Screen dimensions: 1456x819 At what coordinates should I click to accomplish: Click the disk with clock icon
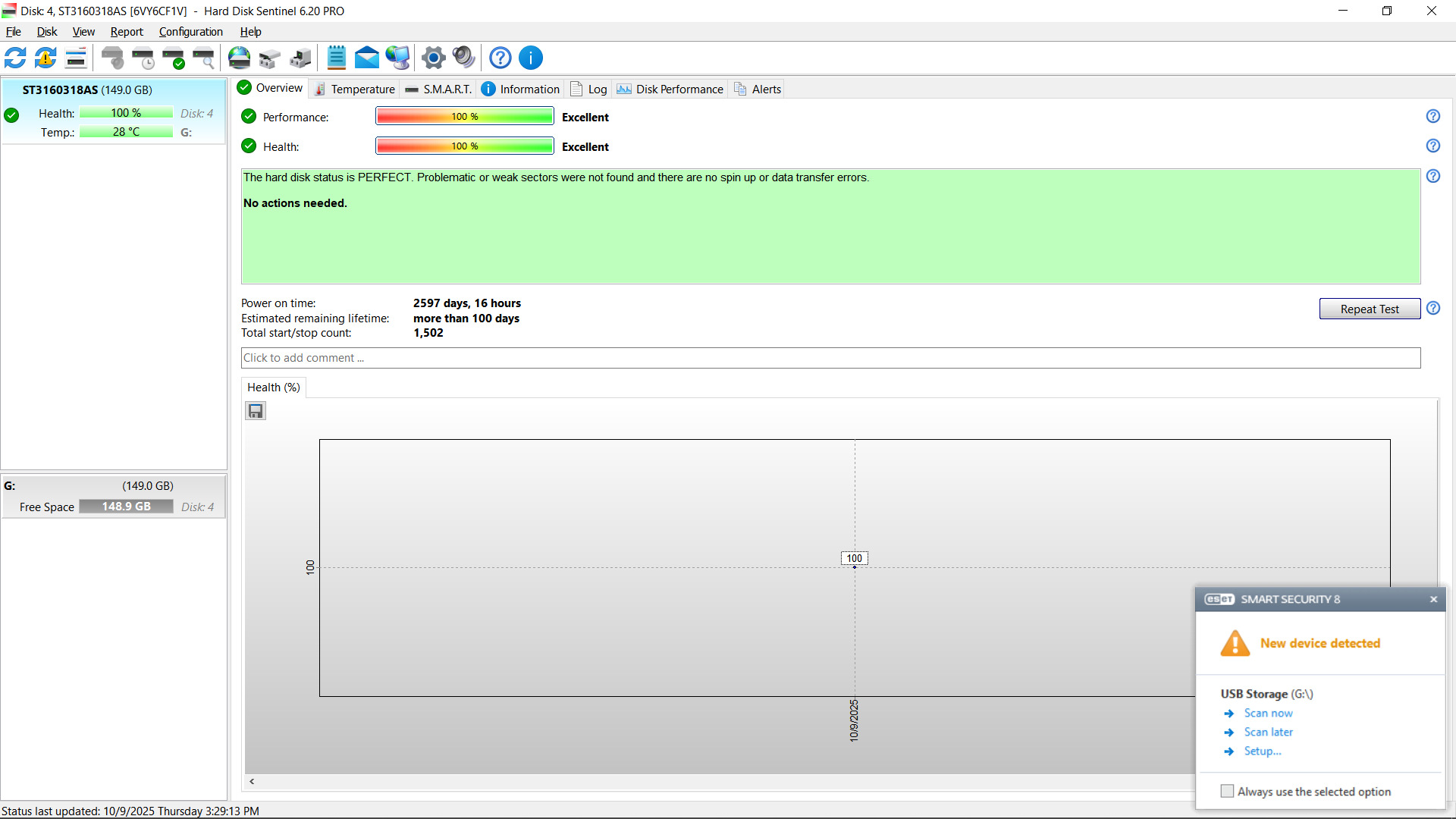(x=143, y=58)
